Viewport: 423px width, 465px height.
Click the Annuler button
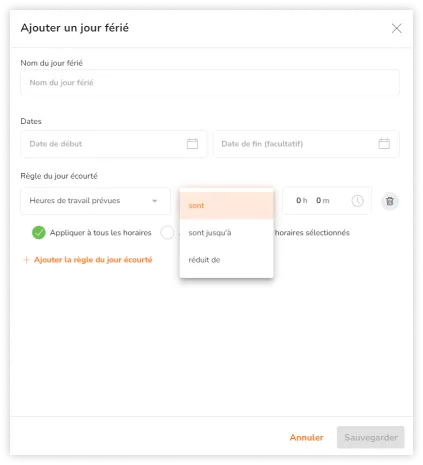[306, 437]
